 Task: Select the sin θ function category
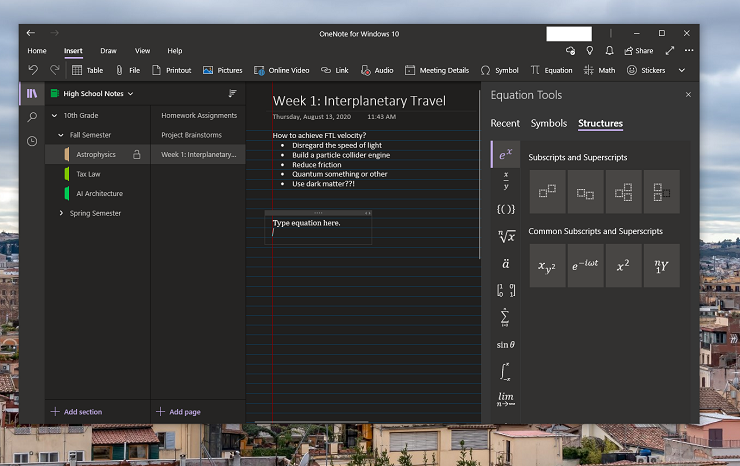pos(506,345)
